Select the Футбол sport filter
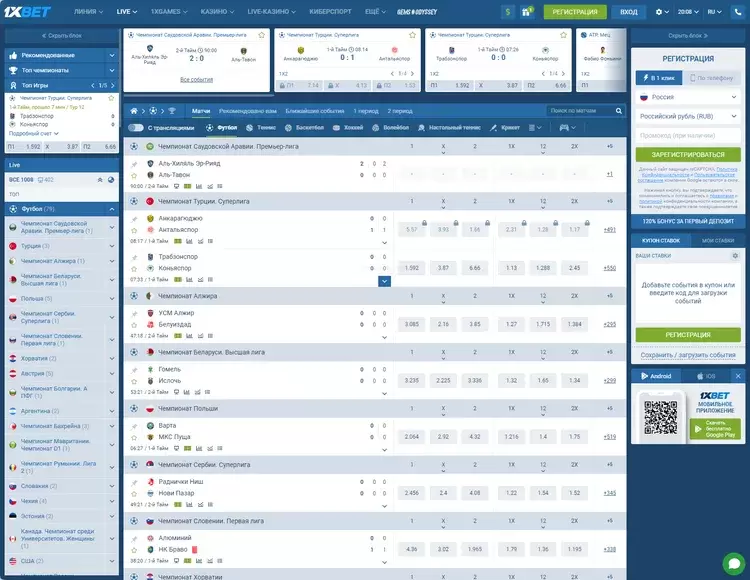 tap(221, 128)
